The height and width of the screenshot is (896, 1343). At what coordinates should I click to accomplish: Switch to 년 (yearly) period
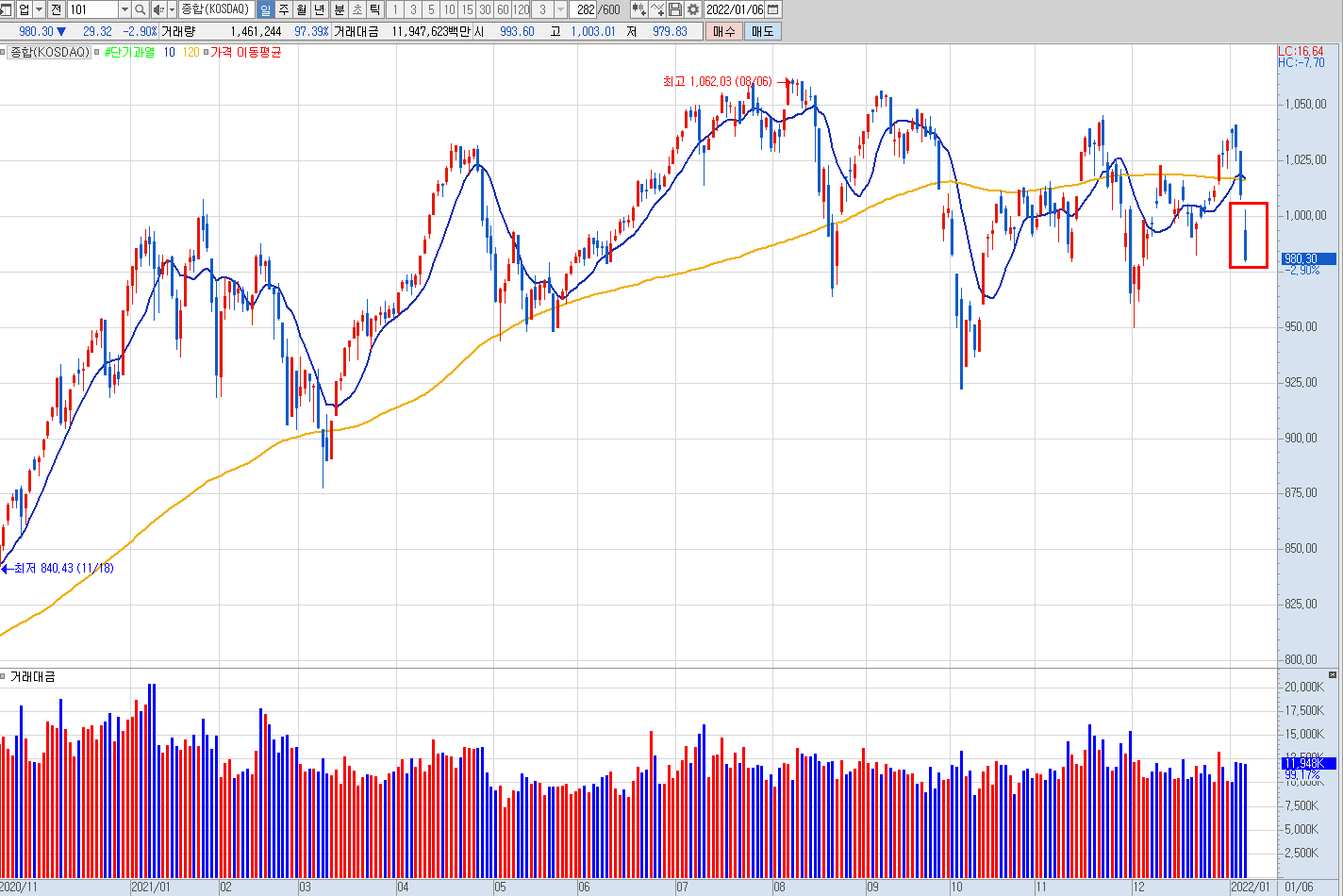point(320,9)
